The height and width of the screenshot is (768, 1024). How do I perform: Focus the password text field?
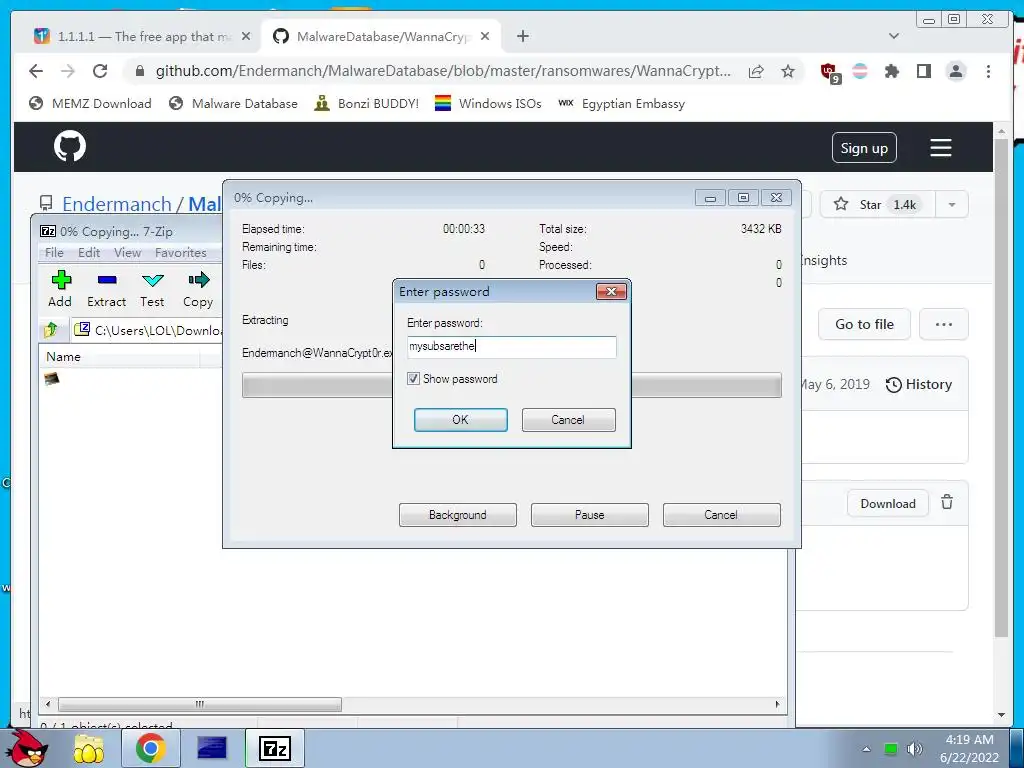point(511,347)
